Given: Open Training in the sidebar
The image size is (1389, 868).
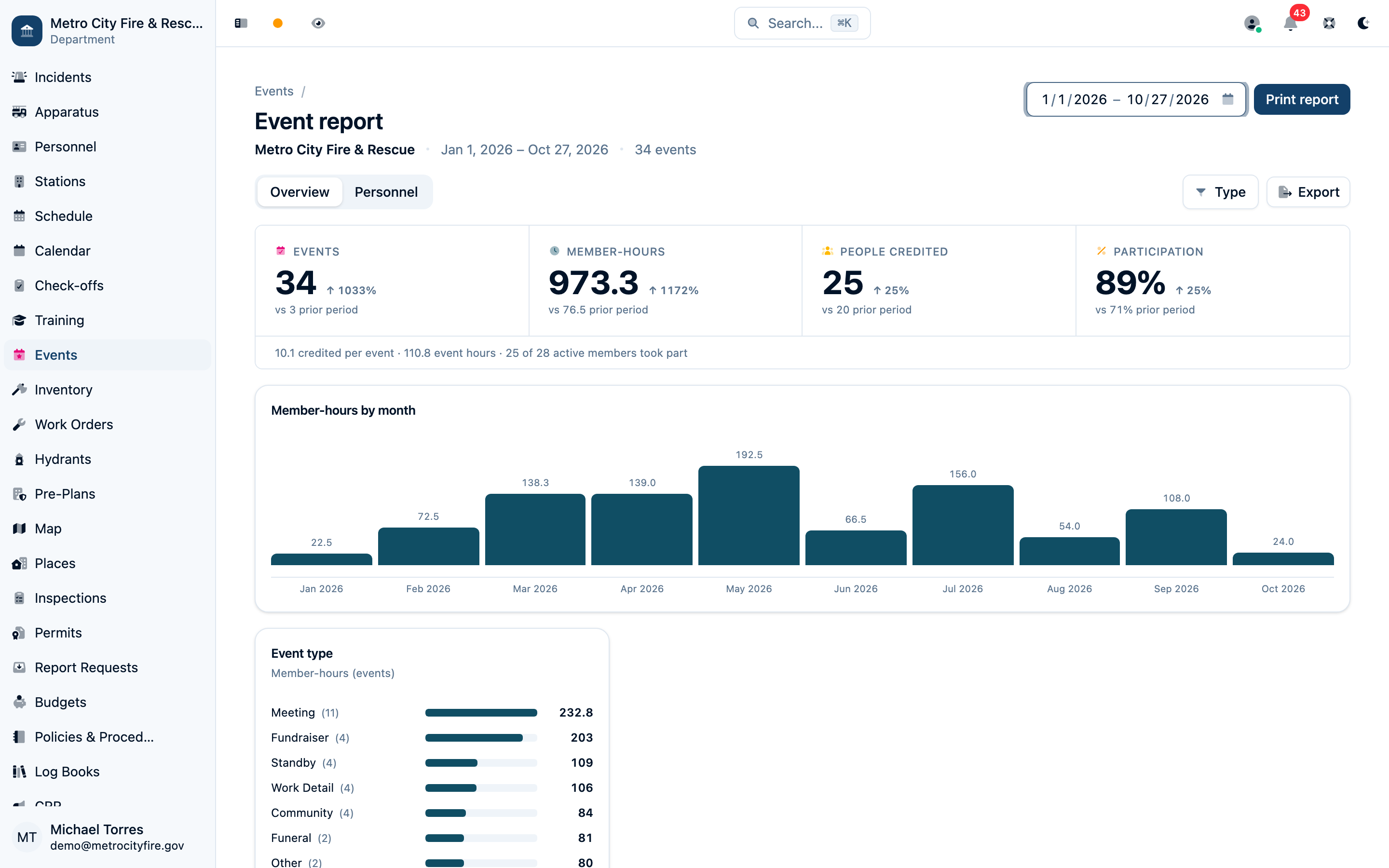Looking at the screenshot, I should pos(108,320).
